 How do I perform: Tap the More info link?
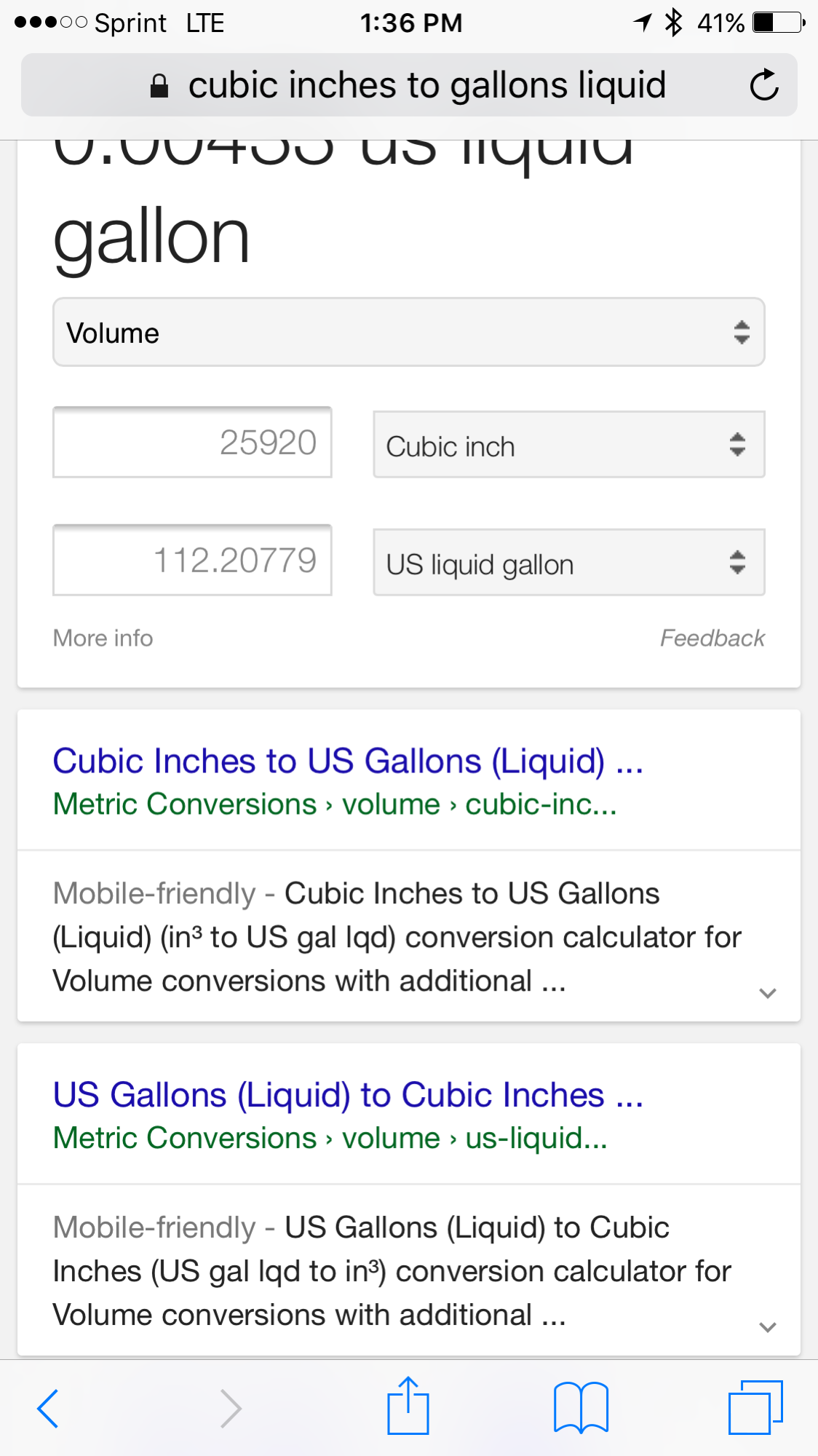point(103,638)
